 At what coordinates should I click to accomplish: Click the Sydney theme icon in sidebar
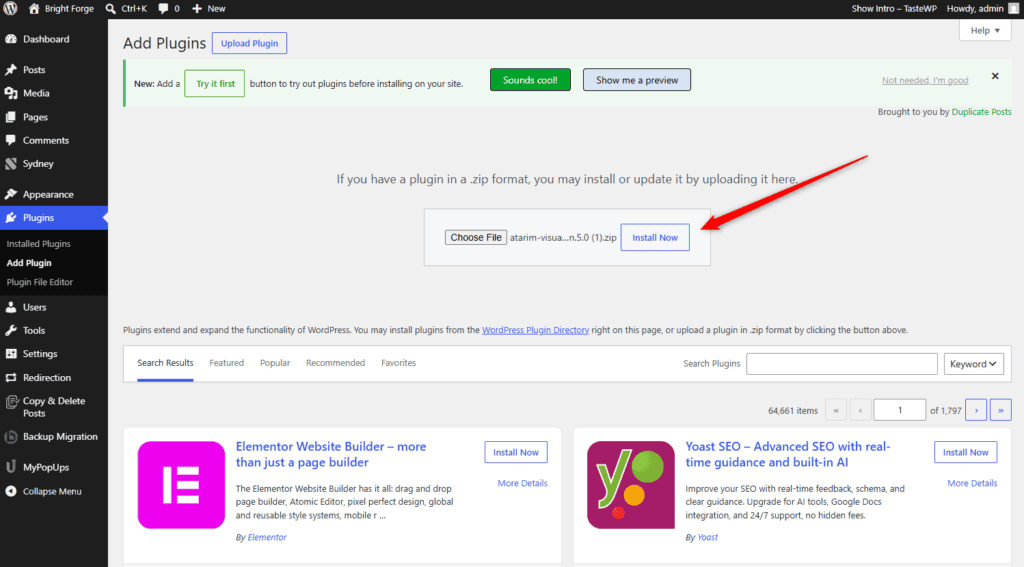(11, 164)
